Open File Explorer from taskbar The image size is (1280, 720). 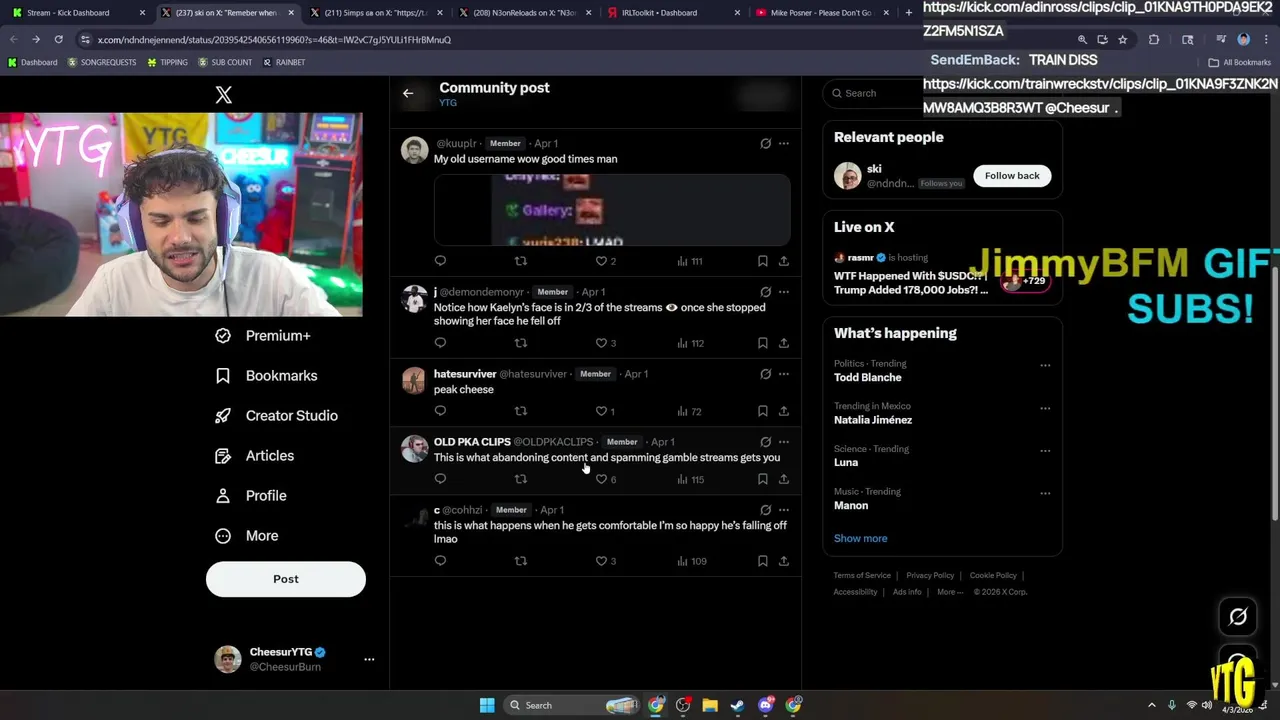(710, 705)
